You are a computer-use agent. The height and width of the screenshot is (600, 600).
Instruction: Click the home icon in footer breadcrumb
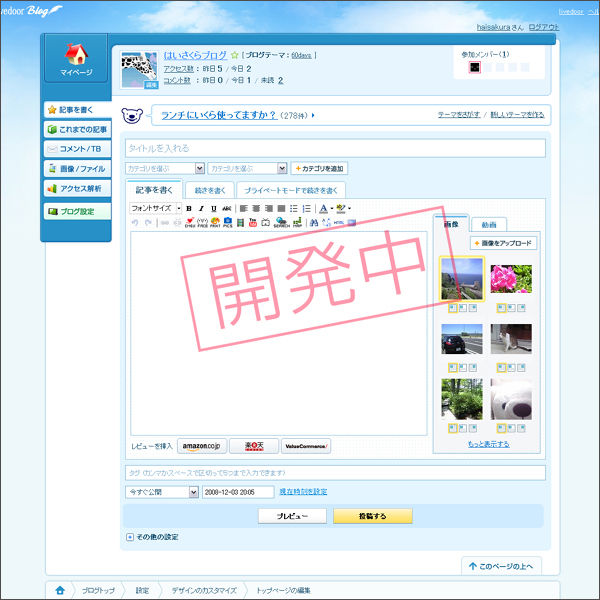[60, 590]
